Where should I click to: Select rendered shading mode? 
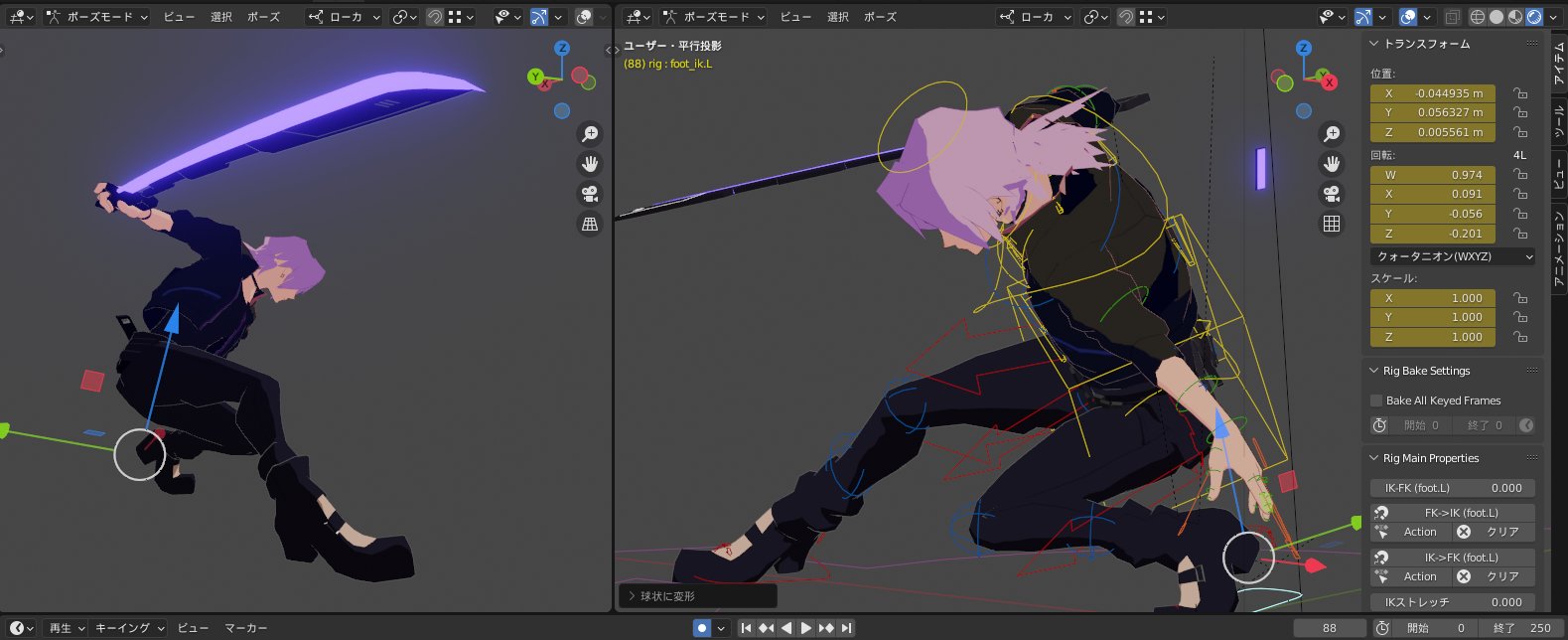1534,17
